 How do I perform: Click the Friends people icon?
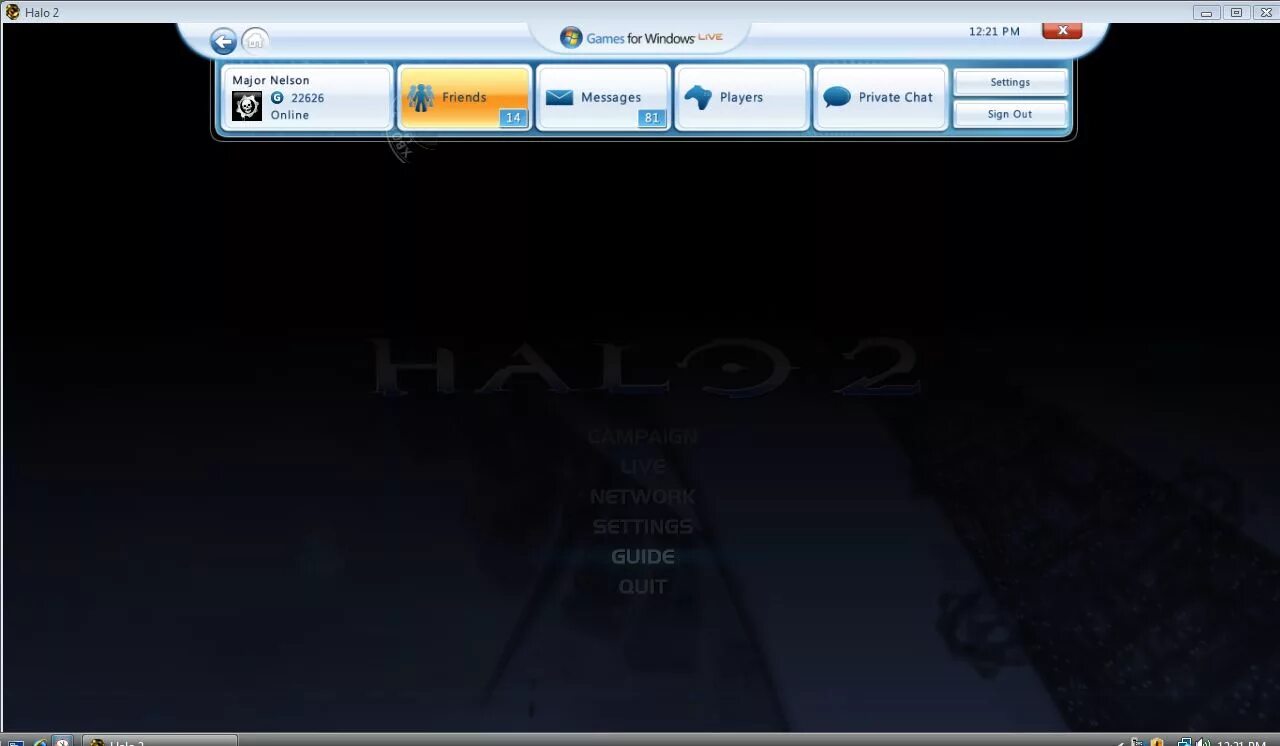(x=421, y=97)
